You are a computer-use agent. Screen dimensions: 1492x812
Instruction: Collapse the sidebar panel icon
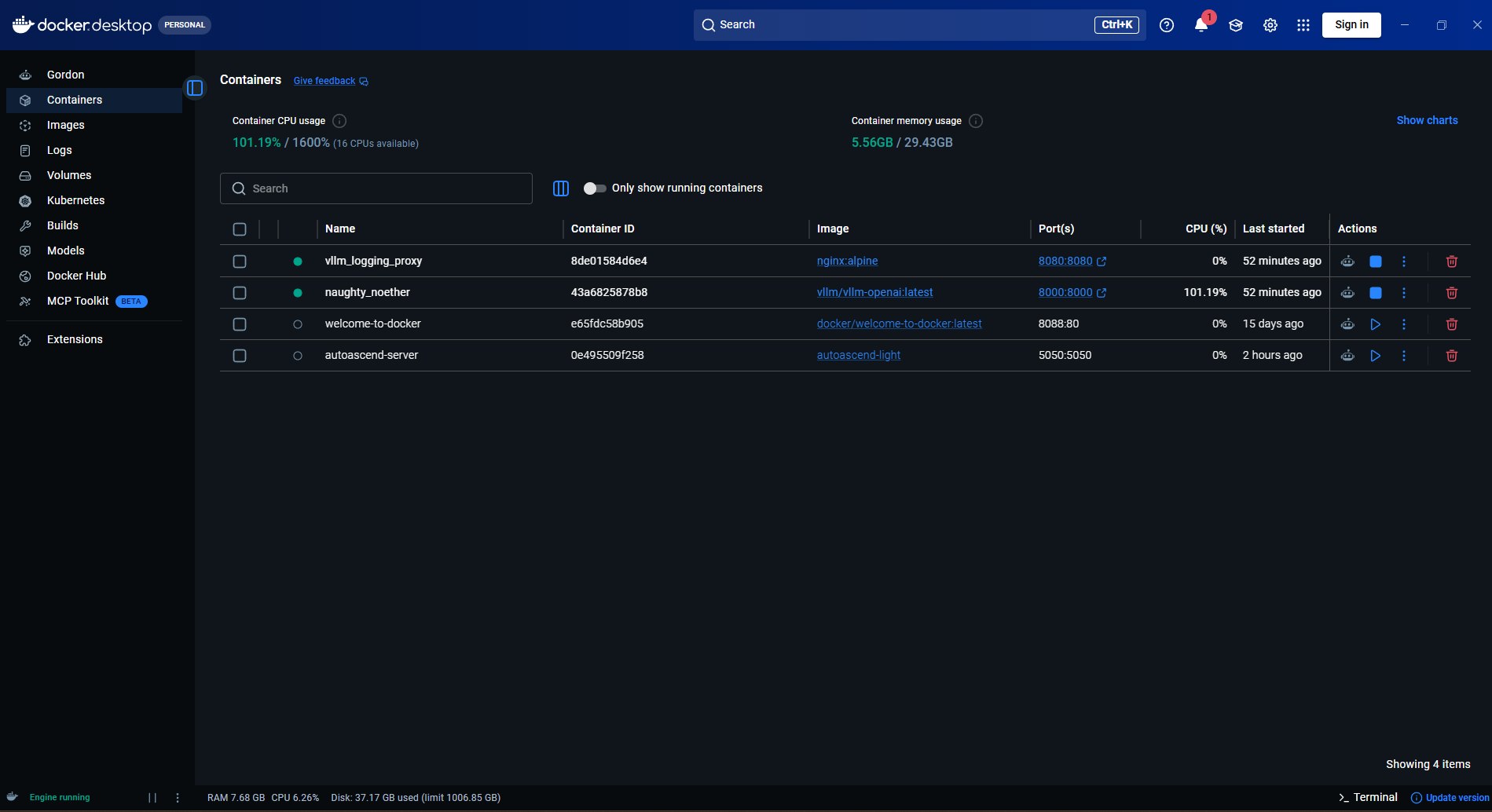[195, 88]
